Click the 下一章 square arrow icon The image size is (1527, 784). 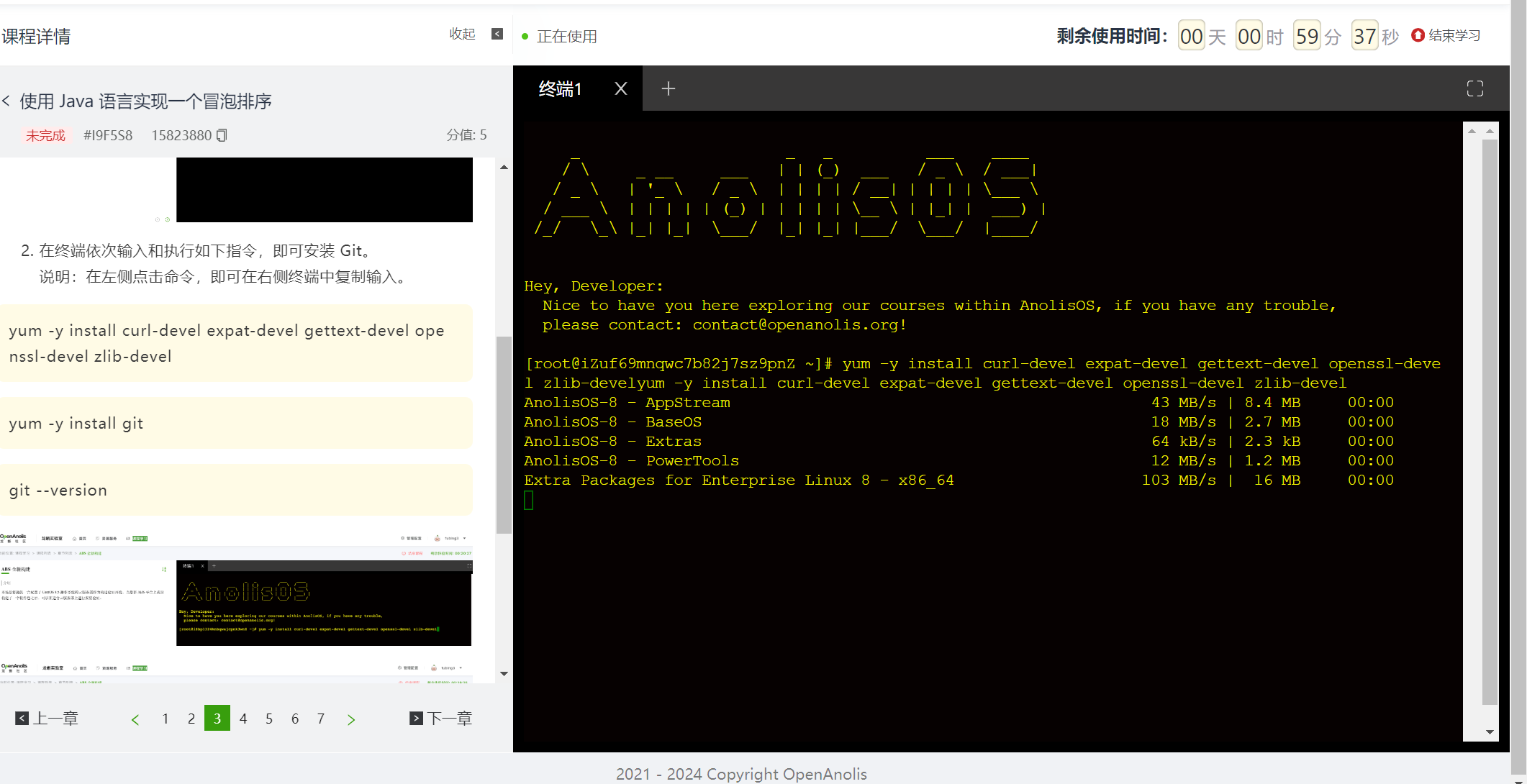(416, 718)
